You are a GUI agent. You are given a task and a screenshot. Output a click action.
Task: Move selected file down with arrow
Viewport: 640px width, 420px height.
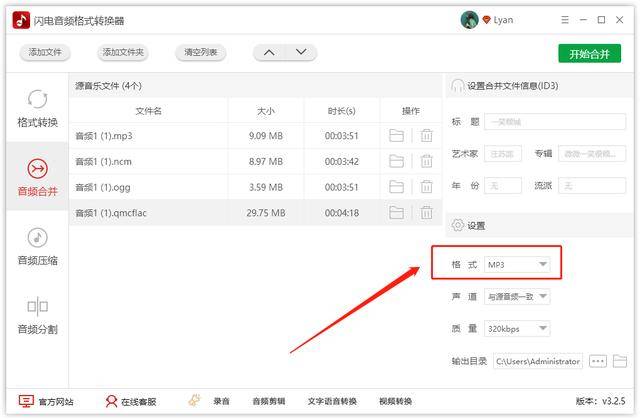pyautogui.click(x=300, y=53)
